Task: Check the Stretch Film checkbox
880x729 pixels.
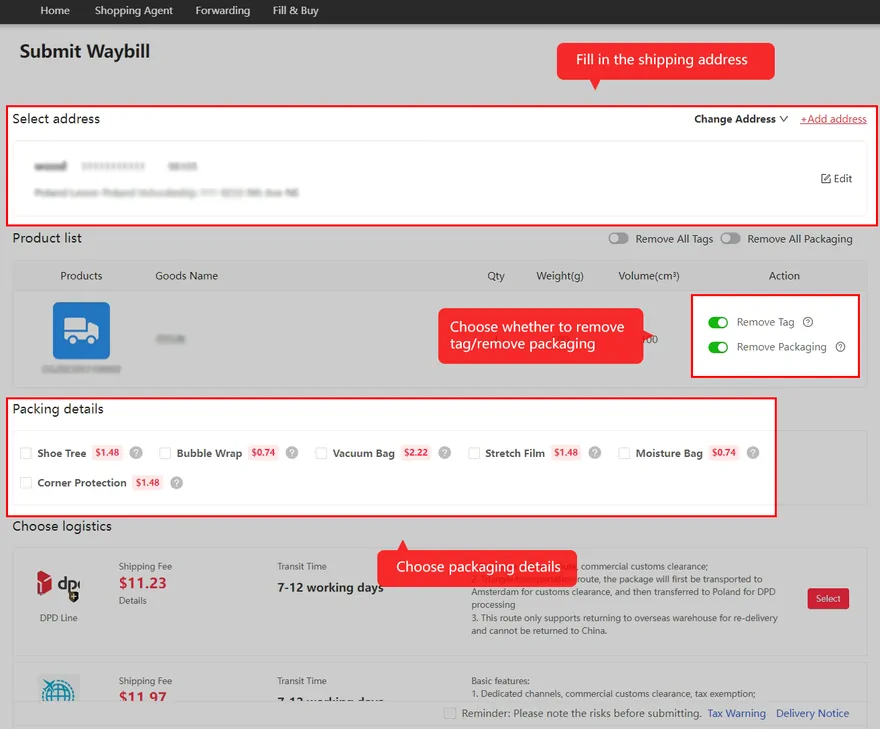Action: pos(474,453)
